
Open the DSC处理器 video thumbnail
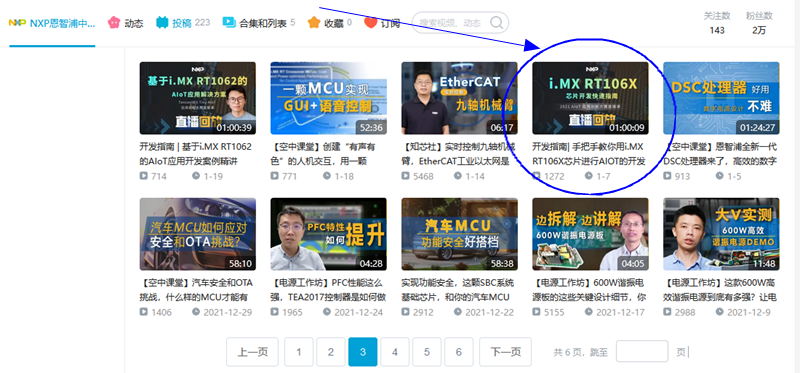click(721, 98)
